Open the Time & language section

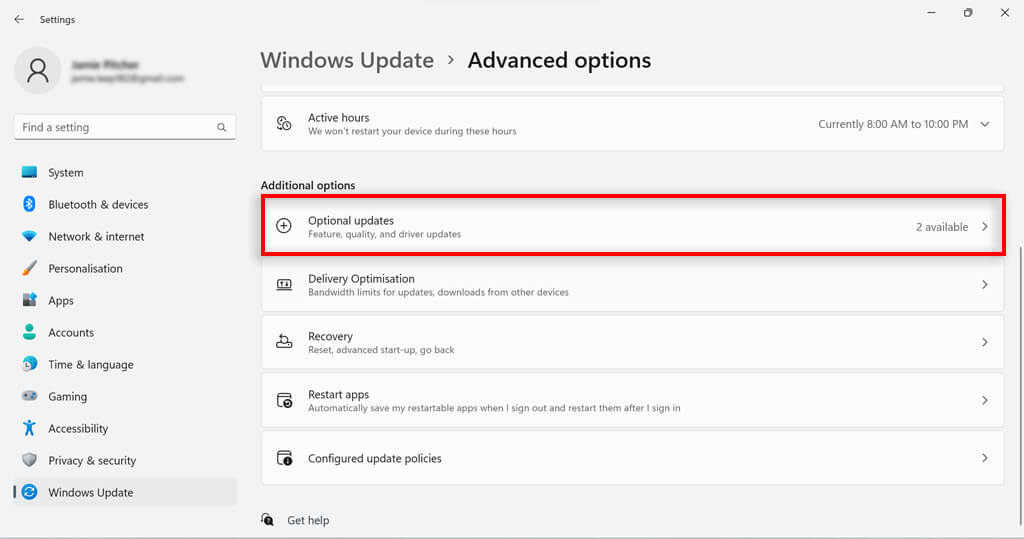(90, 365)
